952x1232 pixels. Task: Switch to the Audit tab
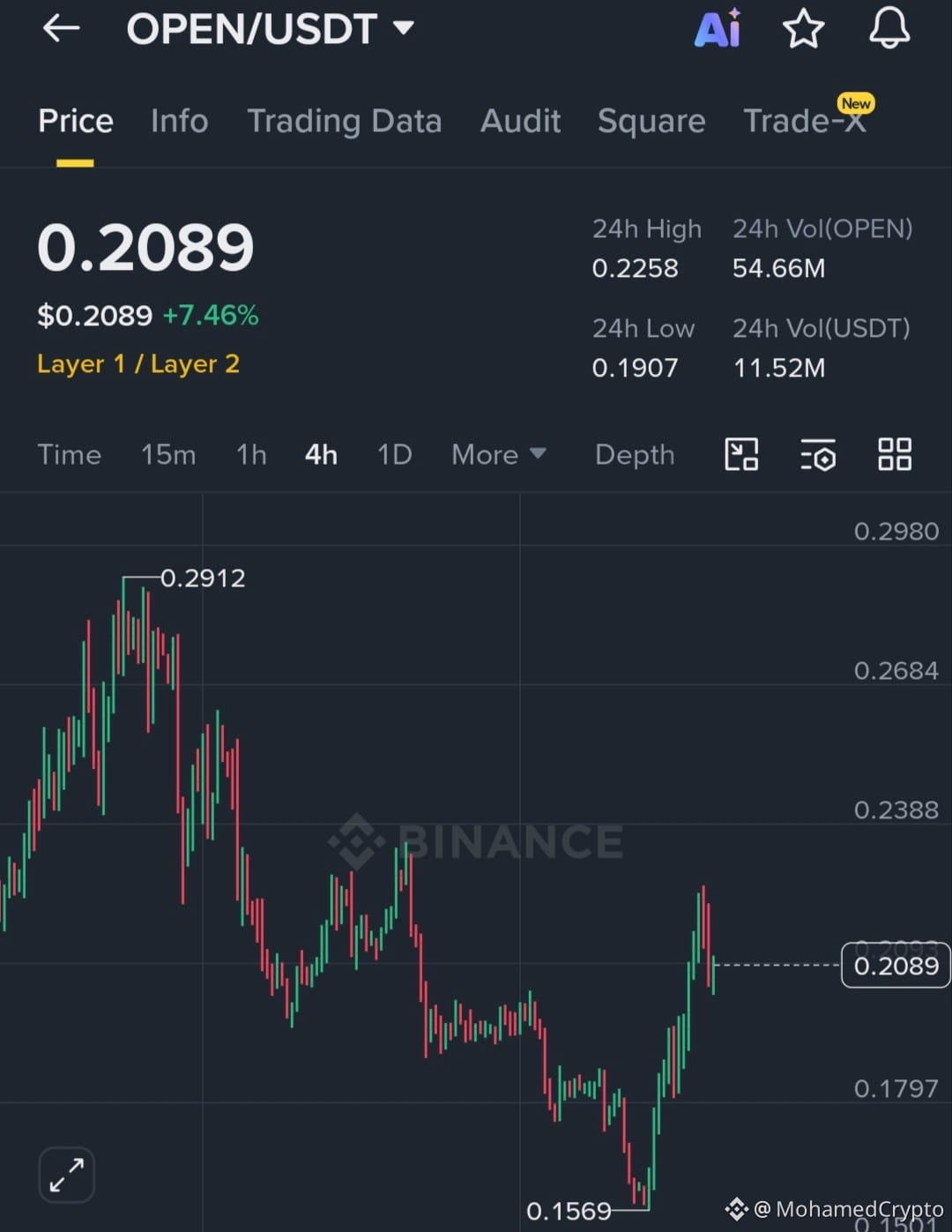coord(520,121)
